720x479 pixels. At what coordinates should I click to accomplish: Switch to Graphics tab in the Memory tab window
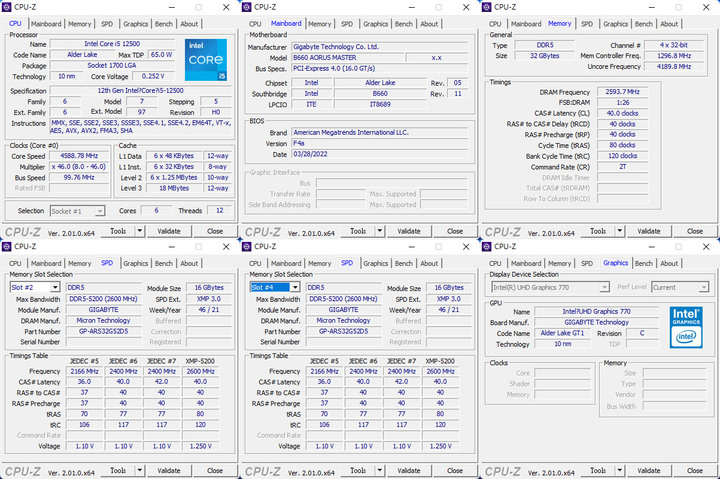point(615,24)
